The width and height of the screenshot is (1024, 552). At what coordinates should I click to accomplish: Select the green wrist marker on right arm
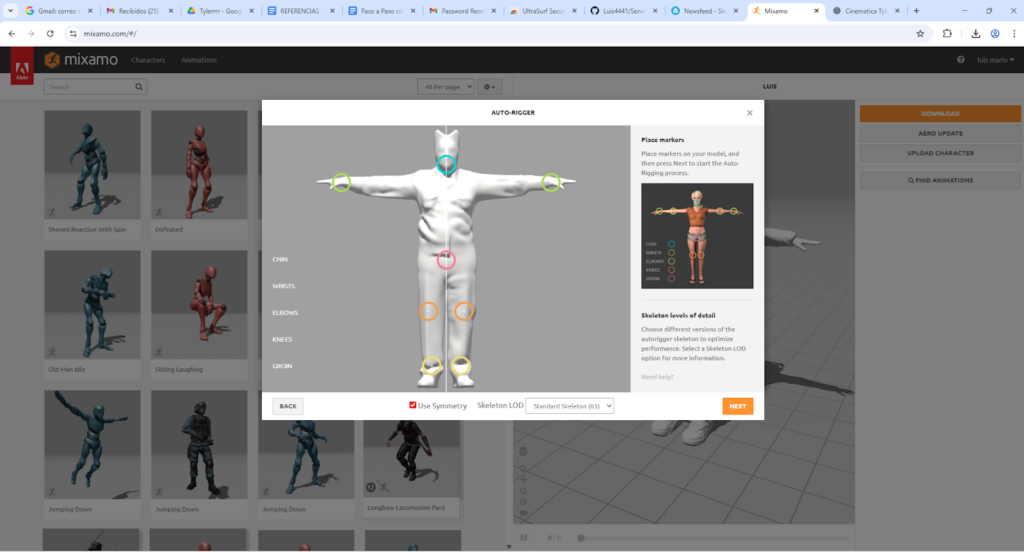[x=551, y=182]
